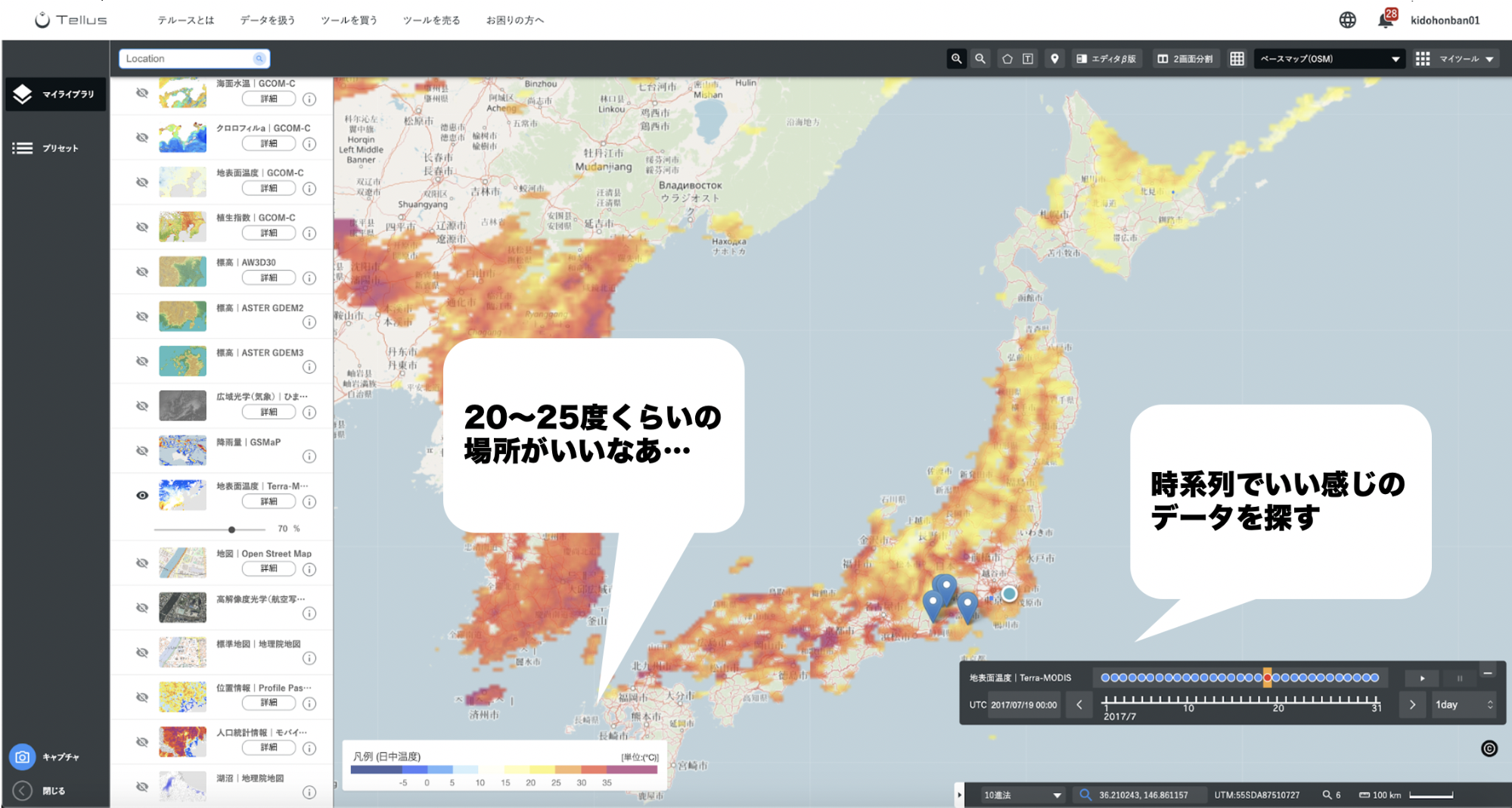Click the キャプチャ camera icon
The image size is (1512, 808).
(x=23, y=757)
